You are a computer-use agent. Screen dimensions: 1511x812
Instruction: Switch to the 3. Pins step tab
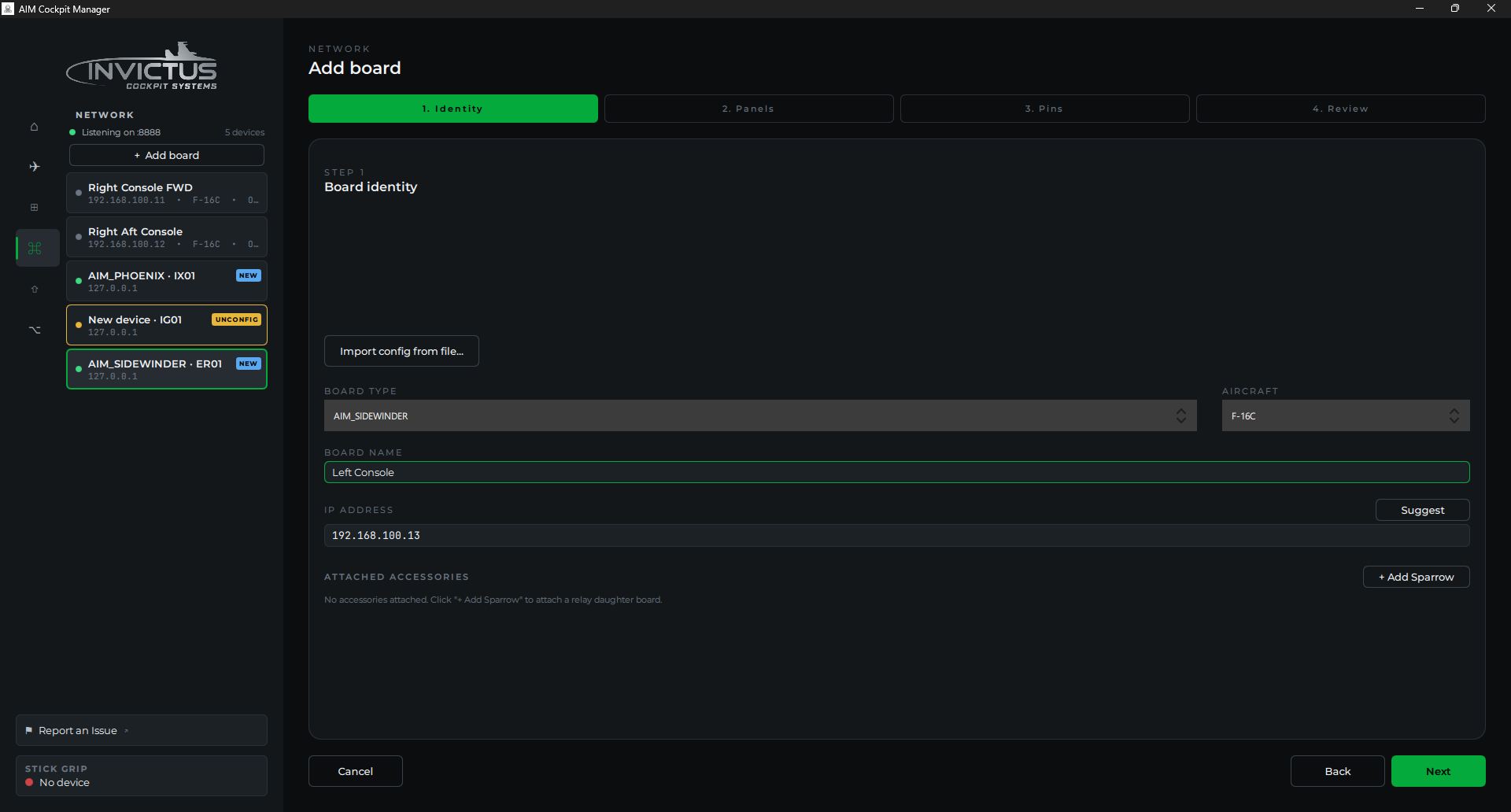tap(1045, 109)
